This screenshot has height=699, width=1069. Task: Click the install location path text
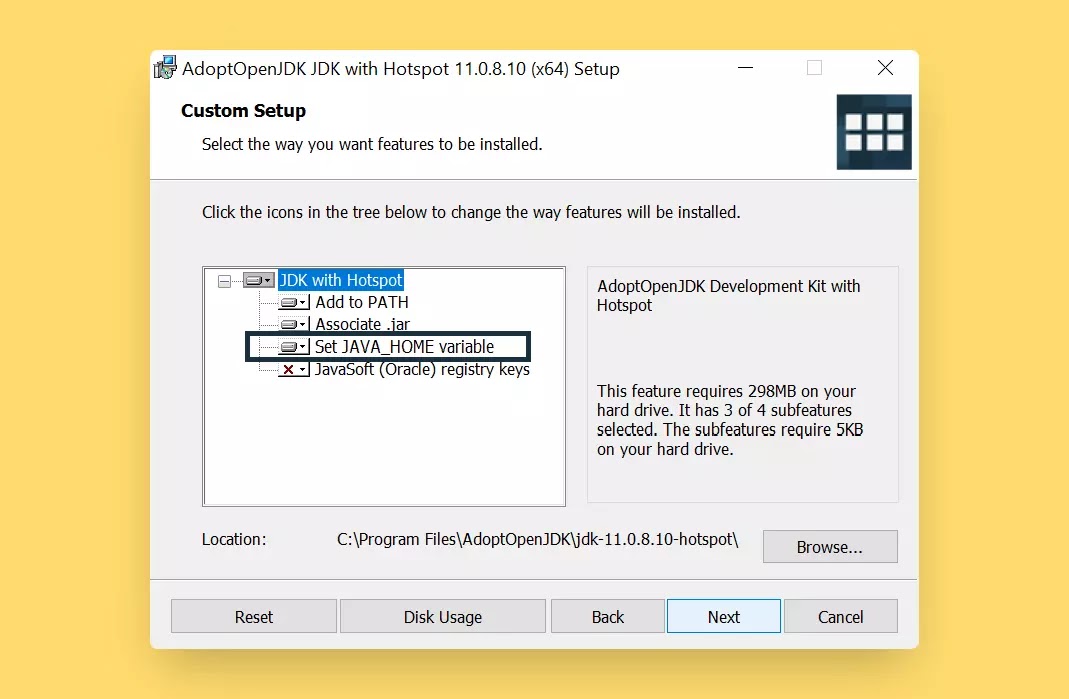[537, 539]
